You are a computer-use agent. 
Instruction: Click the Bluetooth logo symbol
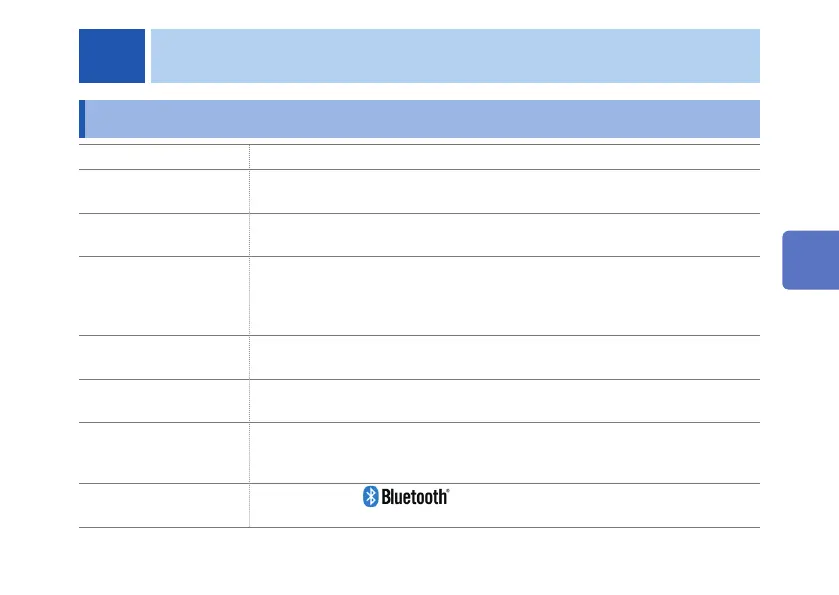pos(369,497)
